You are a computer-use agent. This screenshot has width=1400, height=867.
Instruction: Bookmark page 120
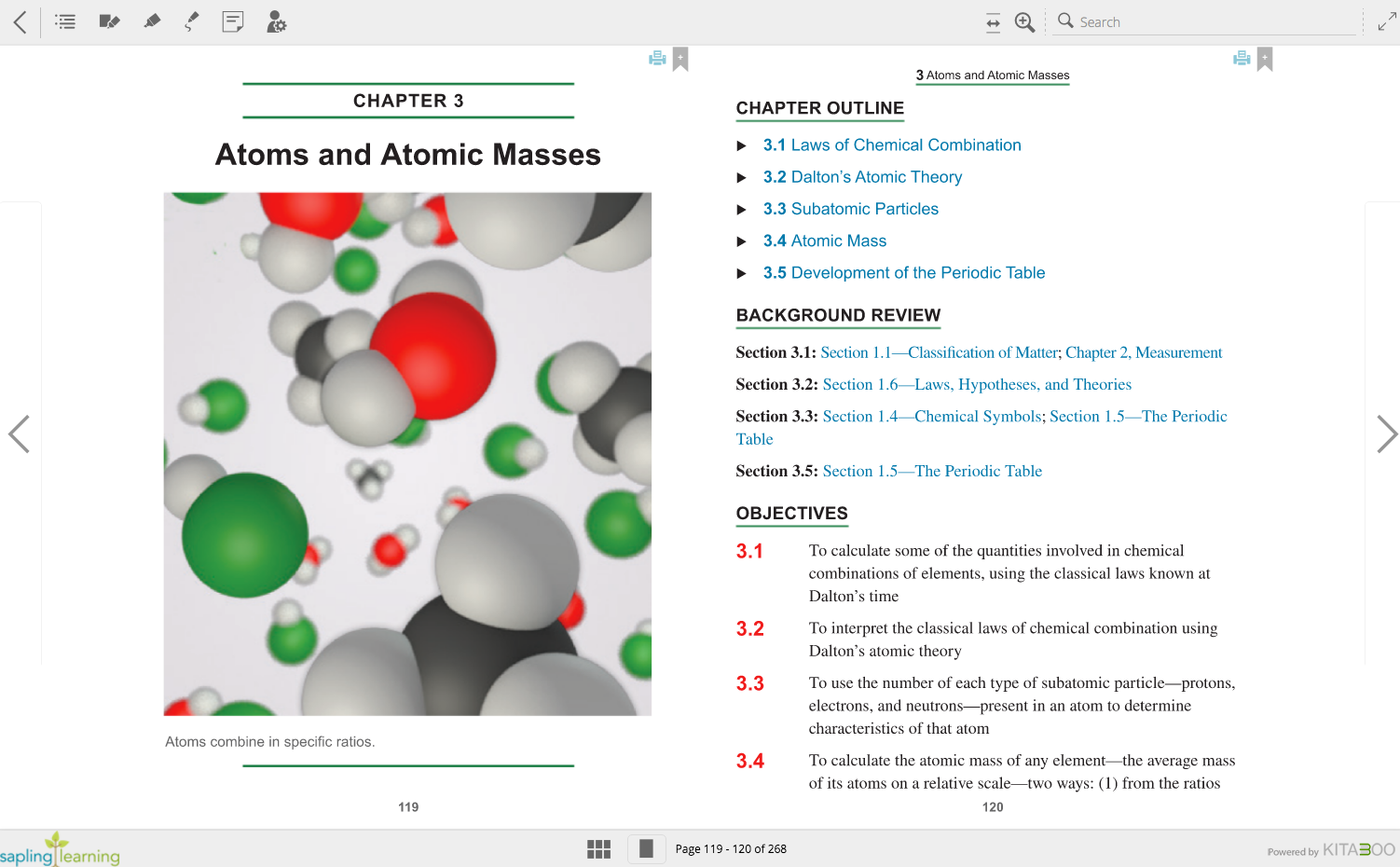tap(1265, 59)
